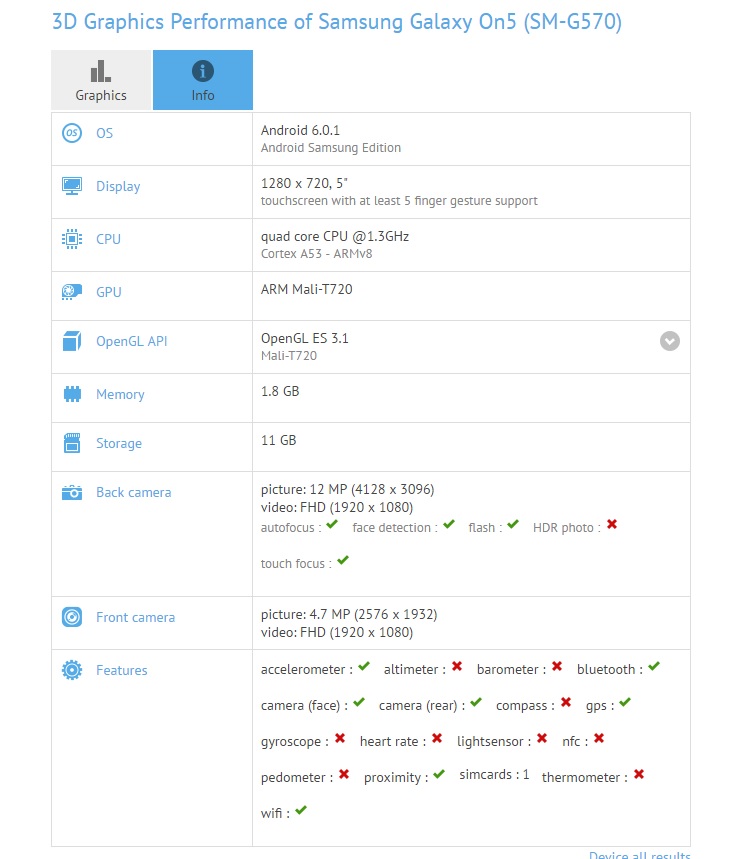Click the 1.8 GB memory value

tap(280, 391)
